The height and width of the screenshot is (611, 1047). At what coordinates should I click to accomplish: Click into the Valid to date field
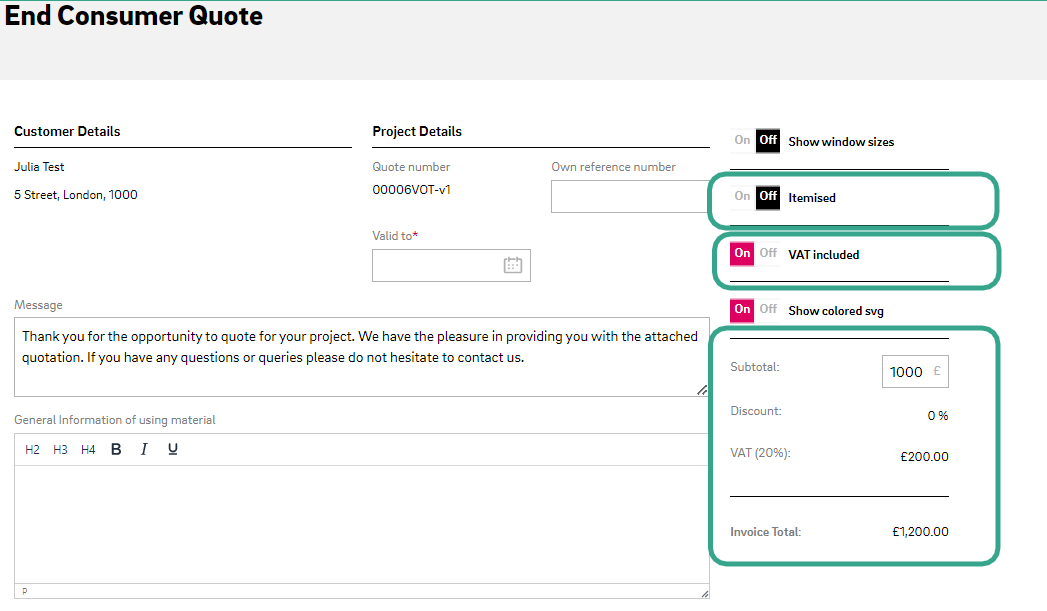[438, 265]
